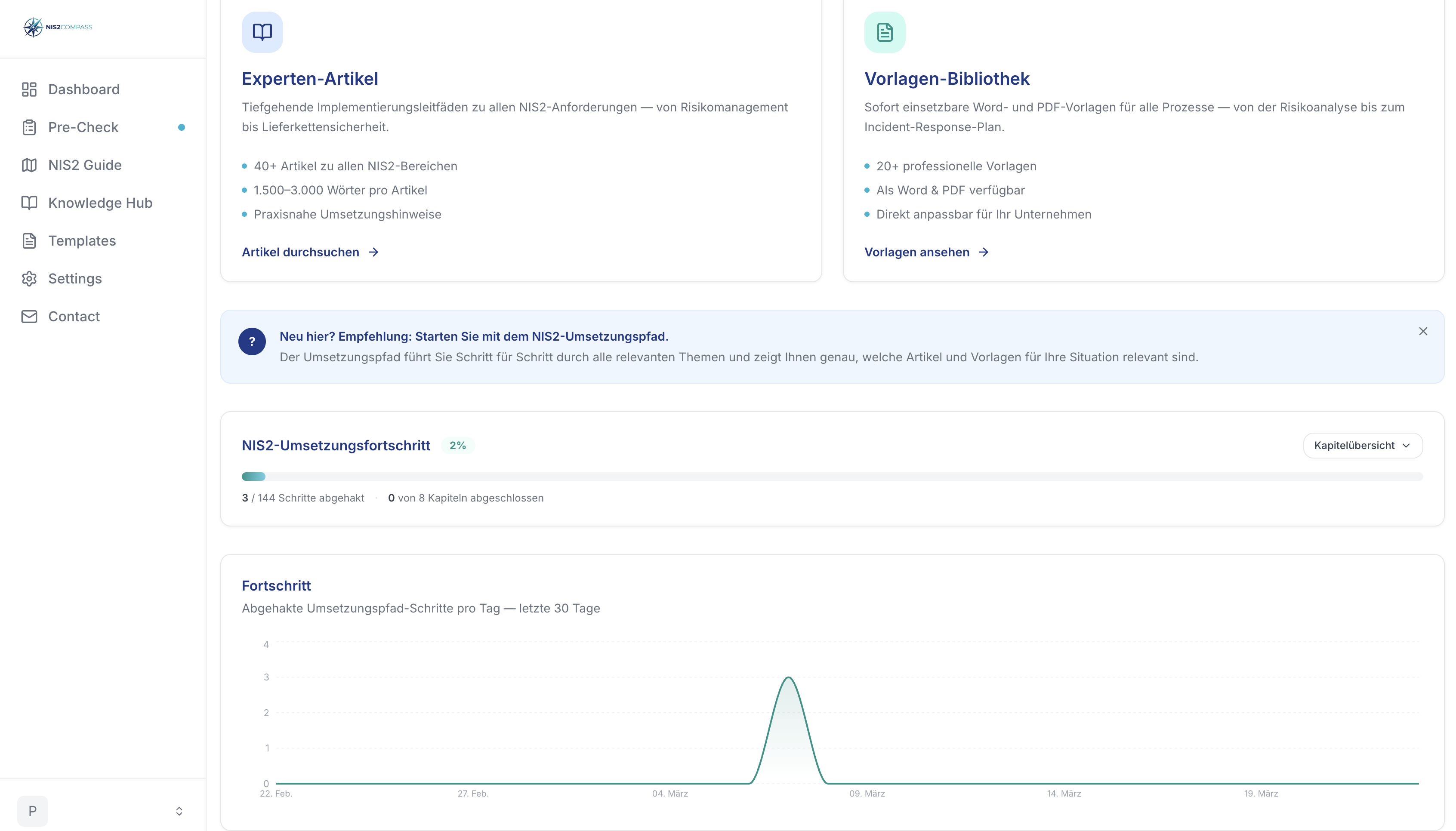This screenshot has height=831, width=1456.
Task: Click the NIS2 Compass logo
Action: click(x=57, y=27)
